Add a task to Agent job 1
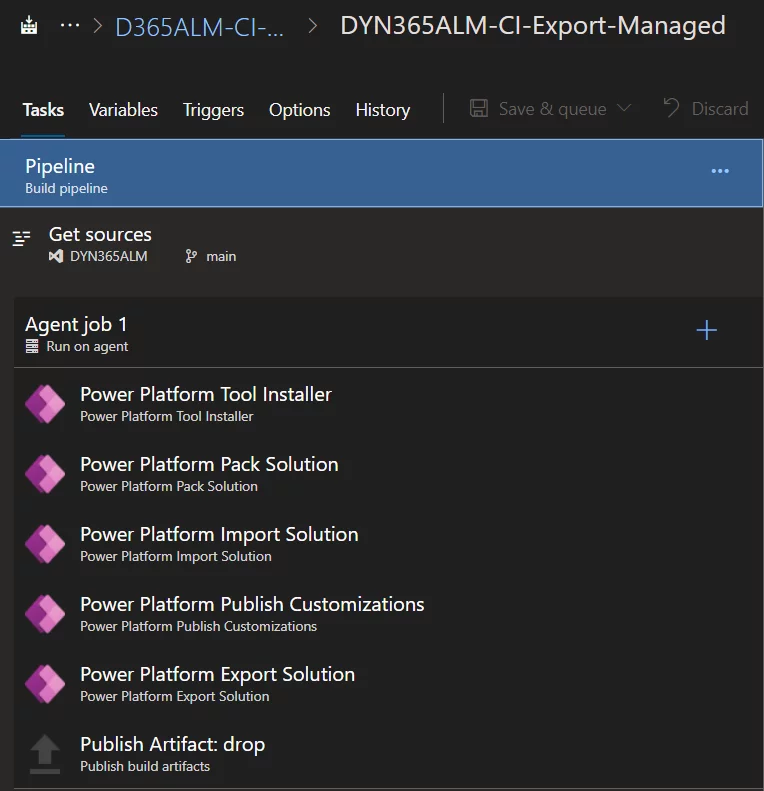This screenshot has width=764, height=791. pyautogui.click(x=706, y=330)
